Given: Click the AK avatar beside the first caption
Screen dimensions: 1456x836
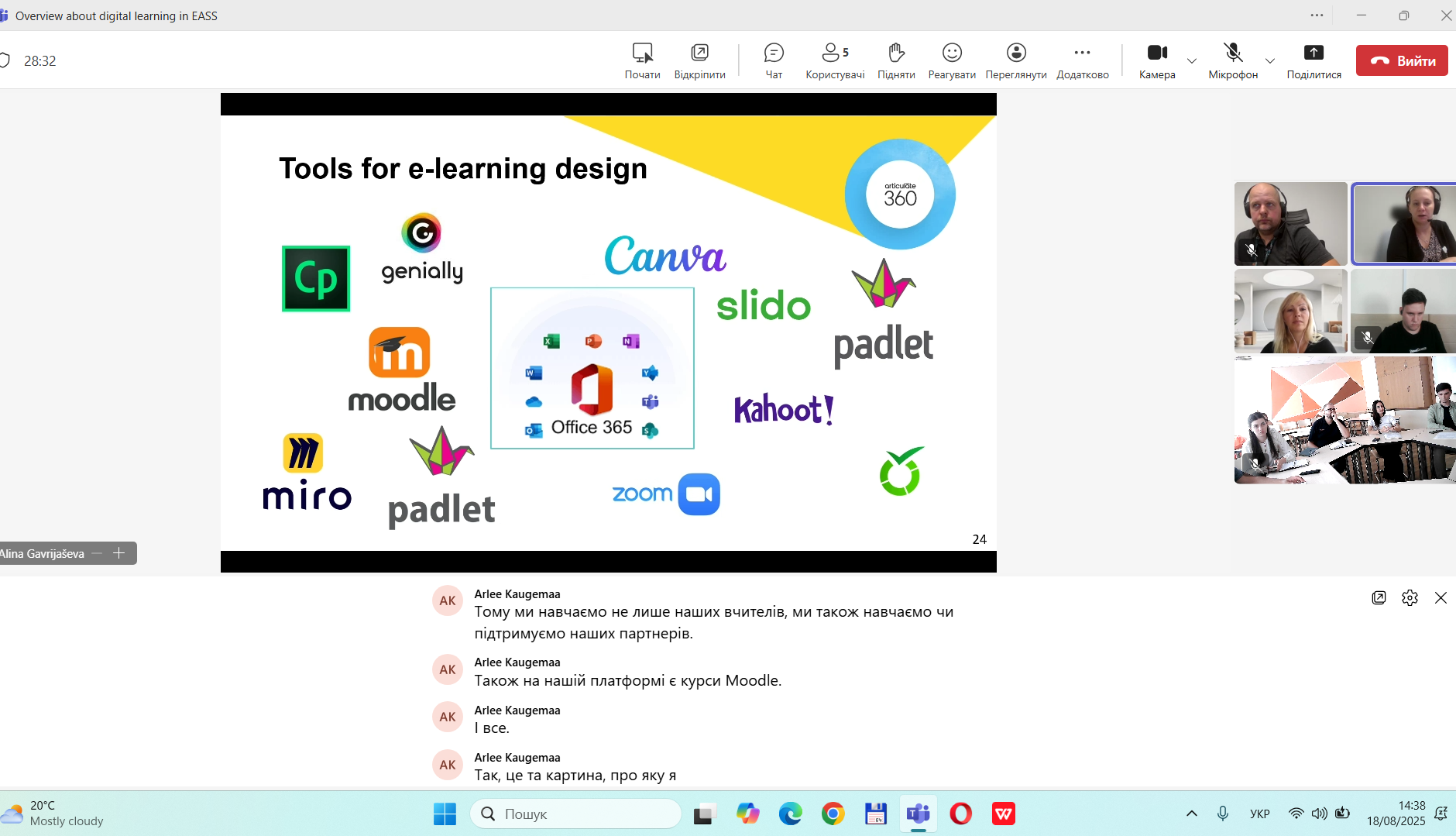Looking at the screenshot, I should (x=448, y=600).
